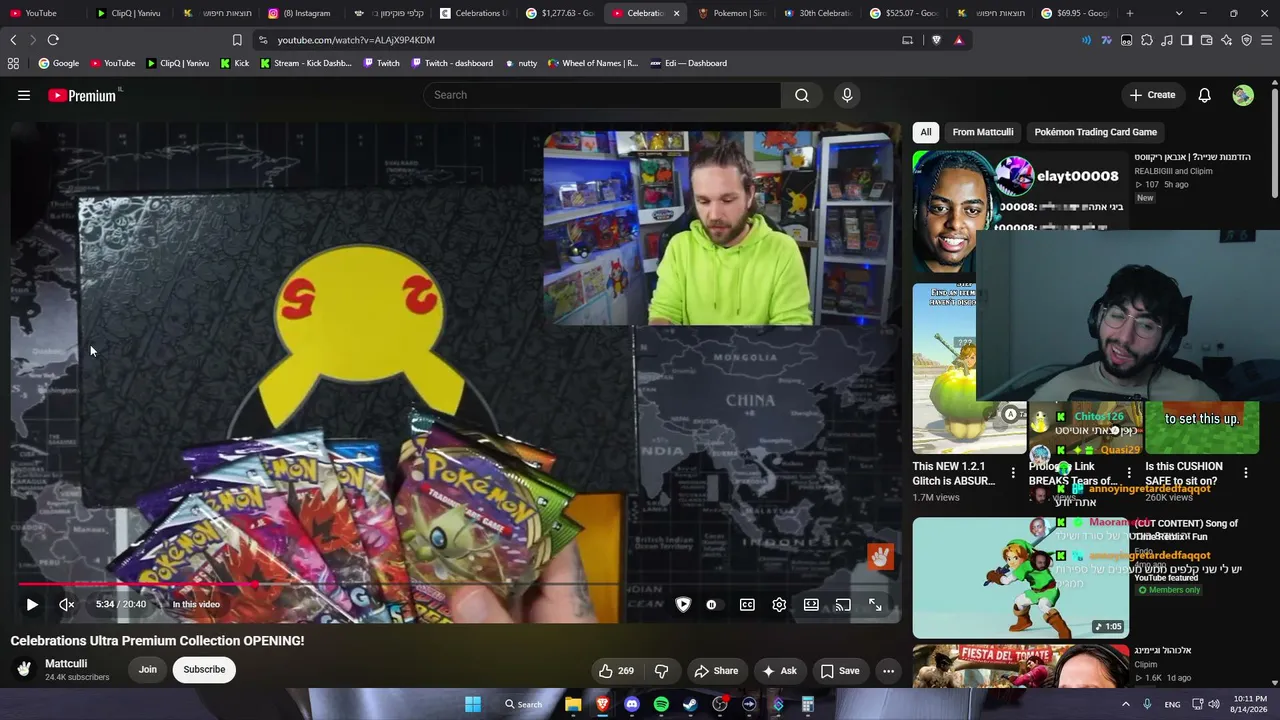
Task: Open 'This NEW 1.2.1 Glitch is ABSUR...' video title
Action: click(954, 474)
